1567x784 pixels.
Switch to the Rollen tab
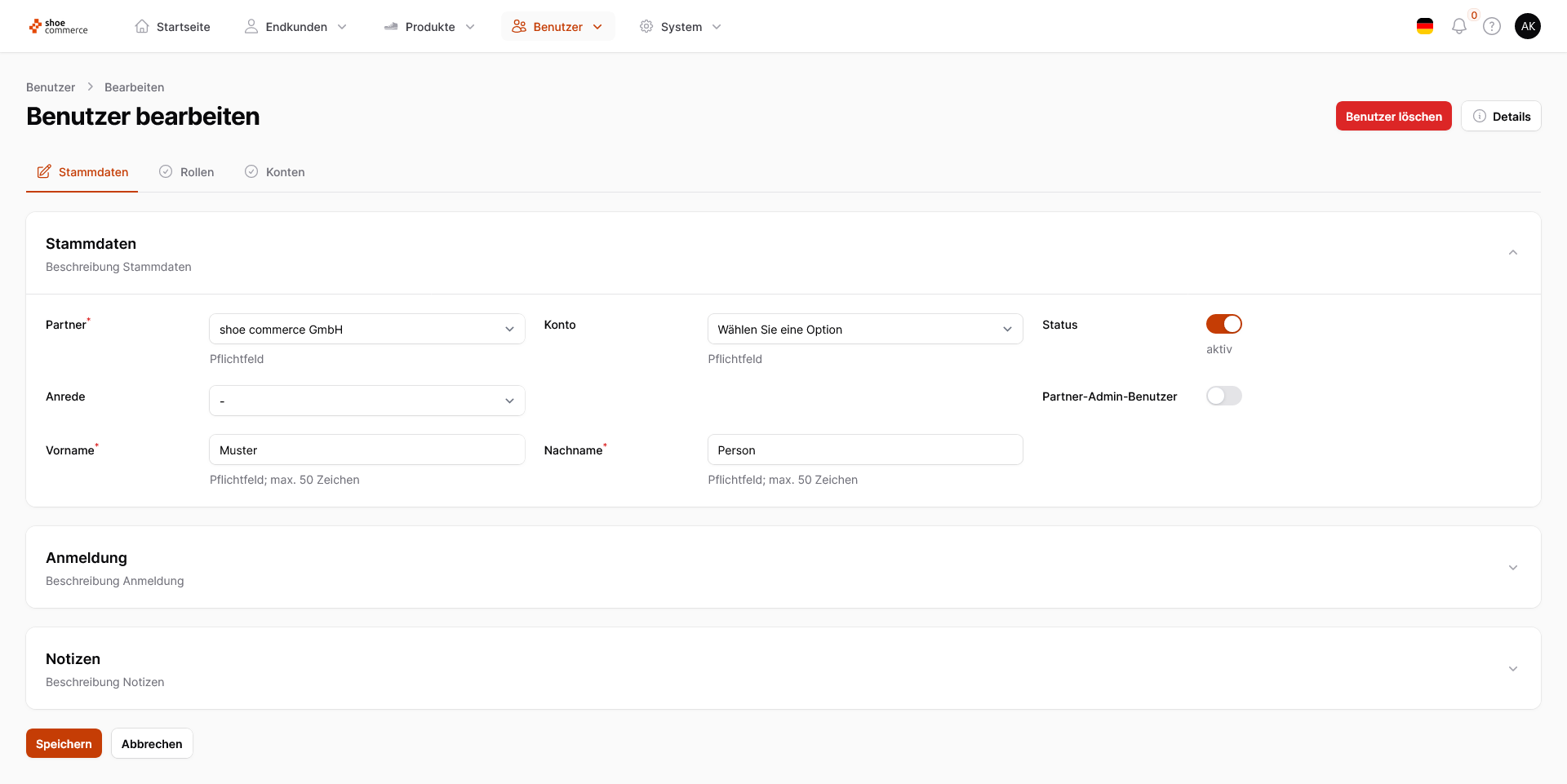[x=187, y=172]
